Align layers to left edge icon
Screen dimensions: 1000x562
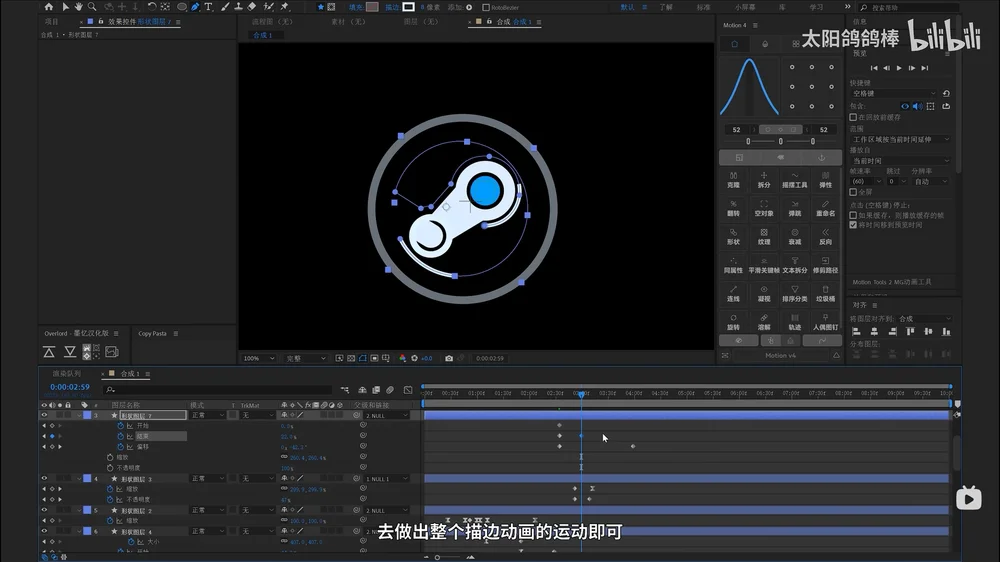857,332
